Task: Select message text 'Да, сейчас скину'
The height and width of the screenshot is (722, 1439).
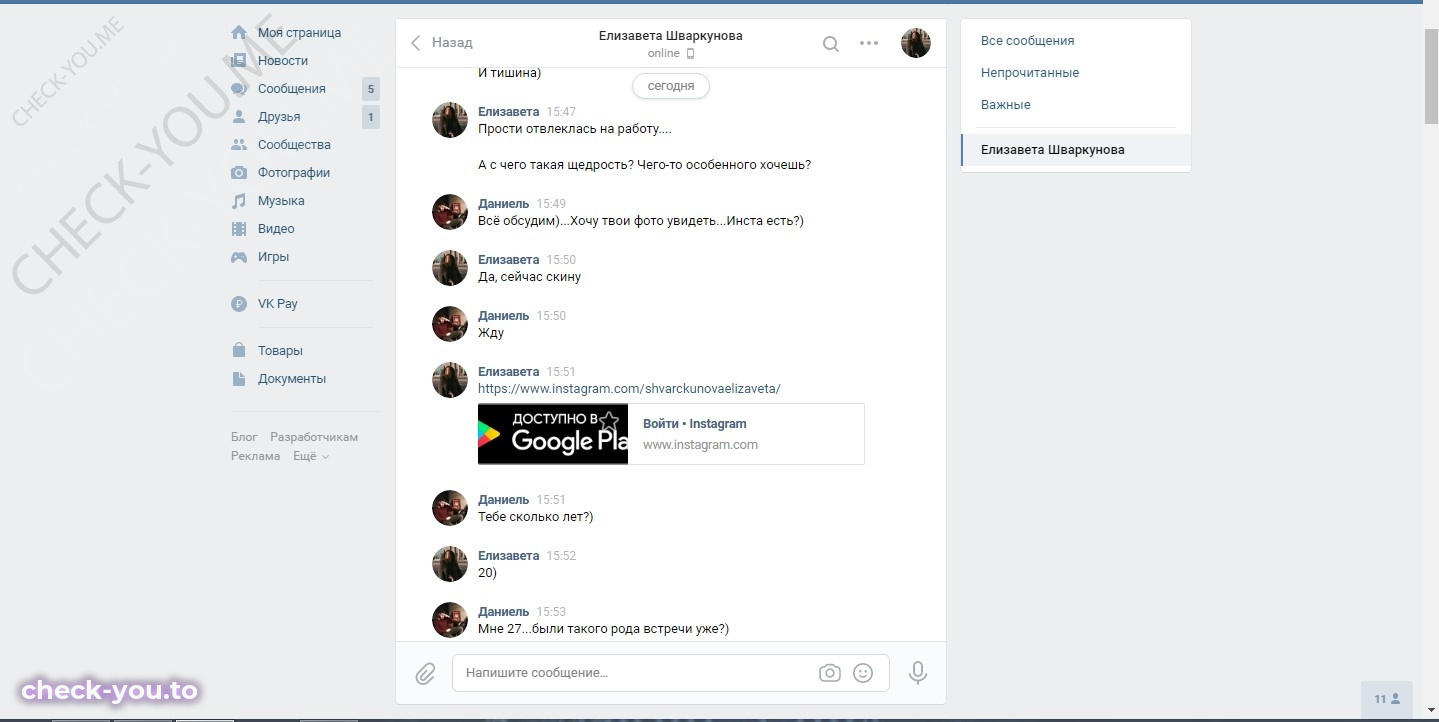Action: pos(529,277)
